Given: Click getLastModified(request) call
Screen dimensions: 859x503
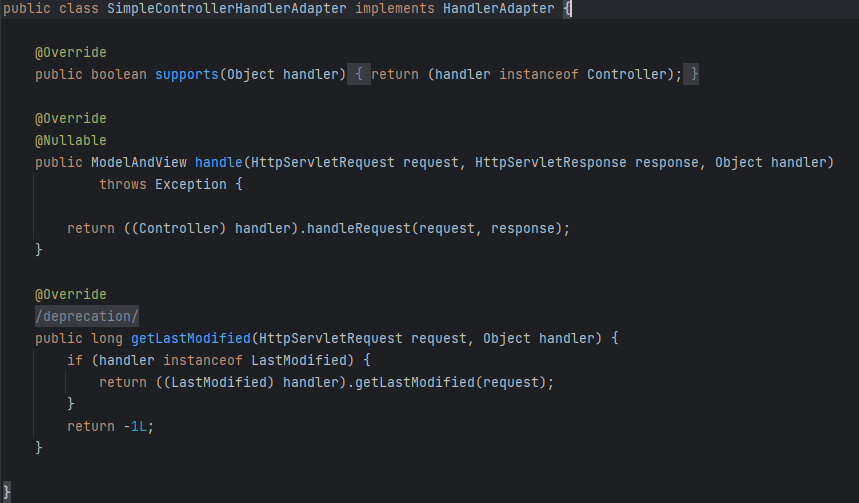Looking at the screenshot, I should (x=450, y=382).
